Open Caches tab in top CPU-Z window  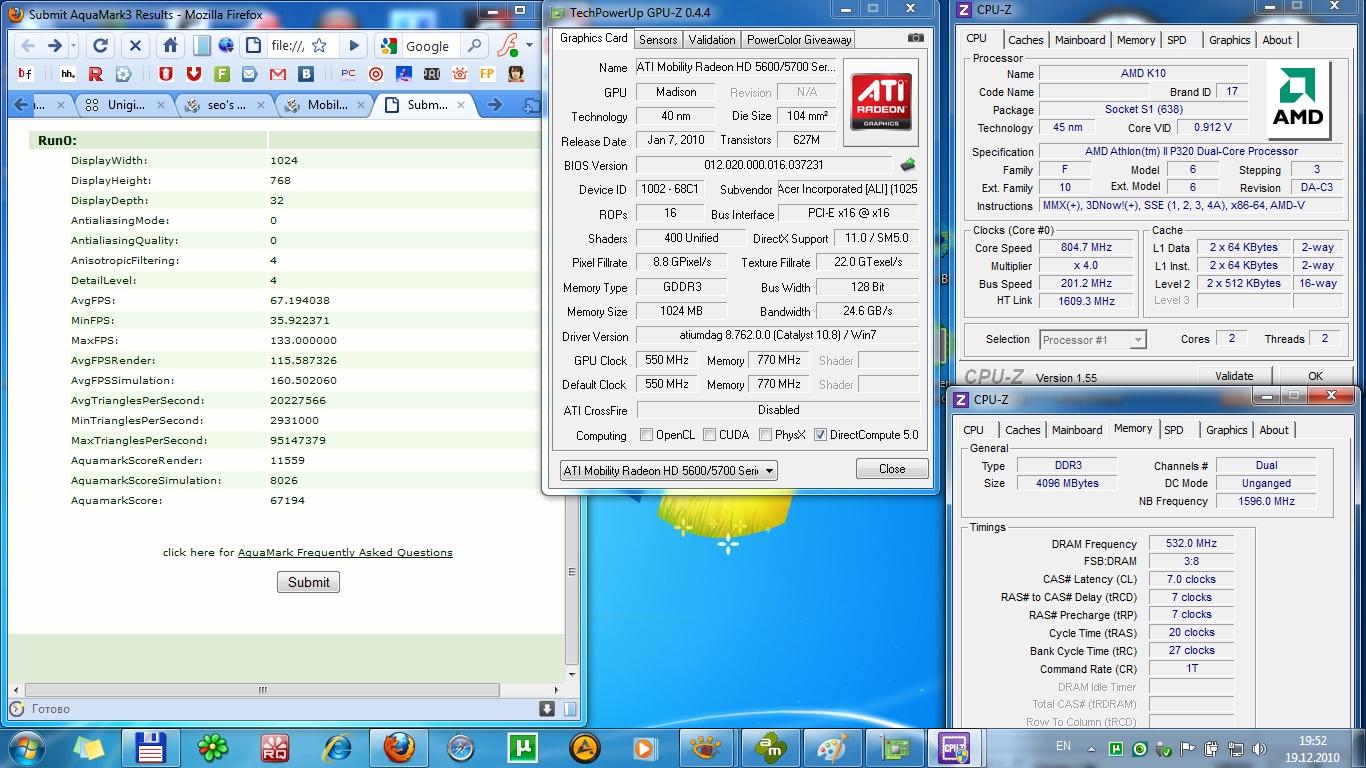pos(1026,40)
